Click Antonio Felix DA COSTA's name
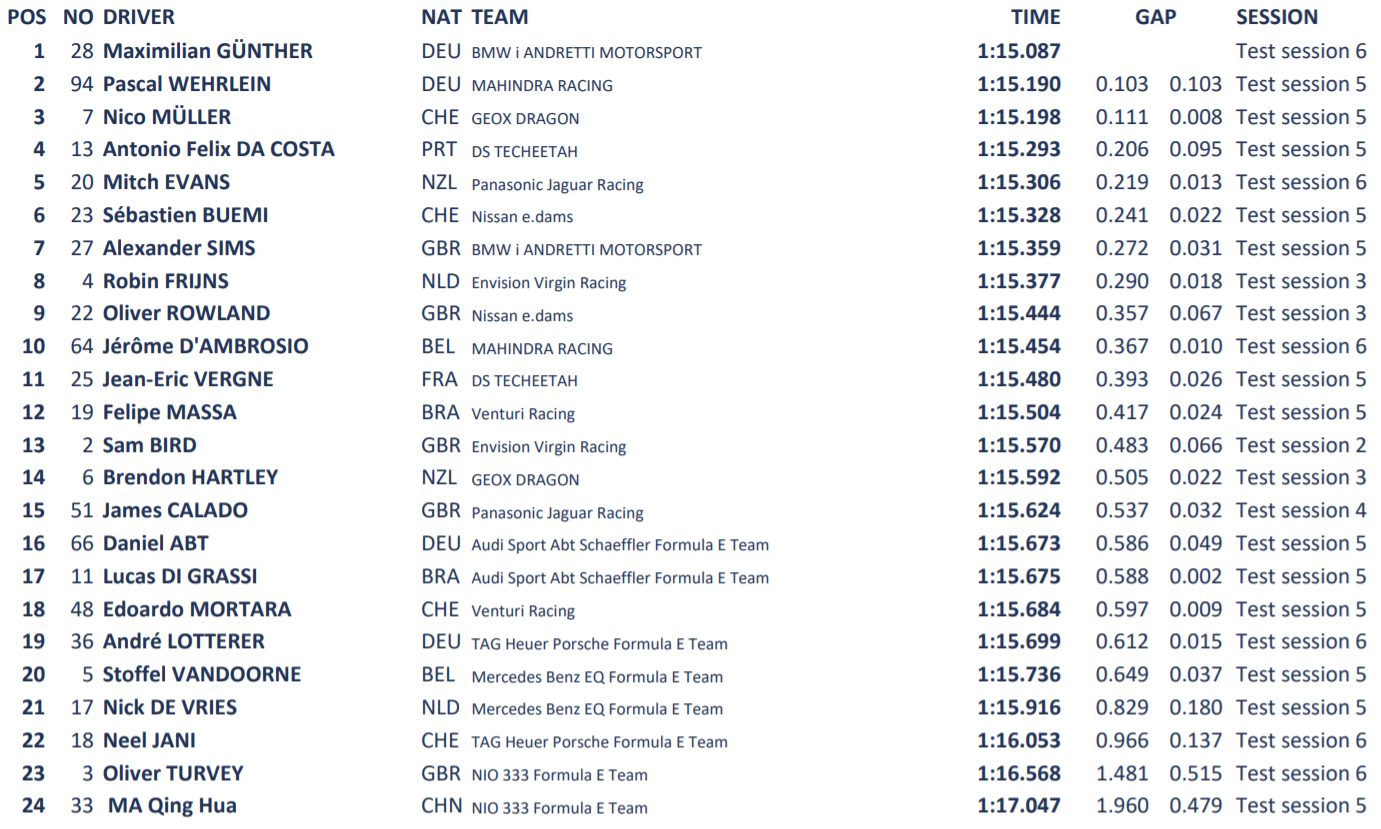The height and width of the screenshot is (829, 1381). pyautogui.click(x=218, y=150)
